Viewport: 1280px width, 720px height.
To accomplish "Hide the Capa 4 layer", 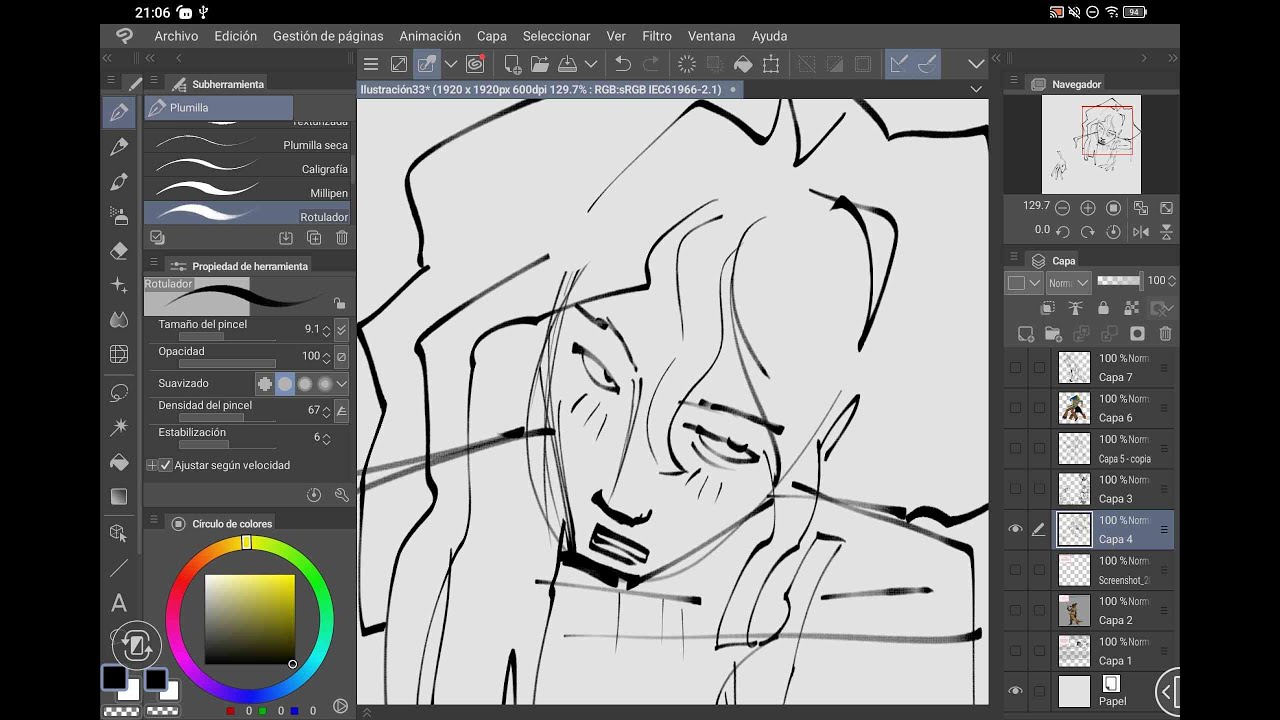I will (x=1015, y=529).
